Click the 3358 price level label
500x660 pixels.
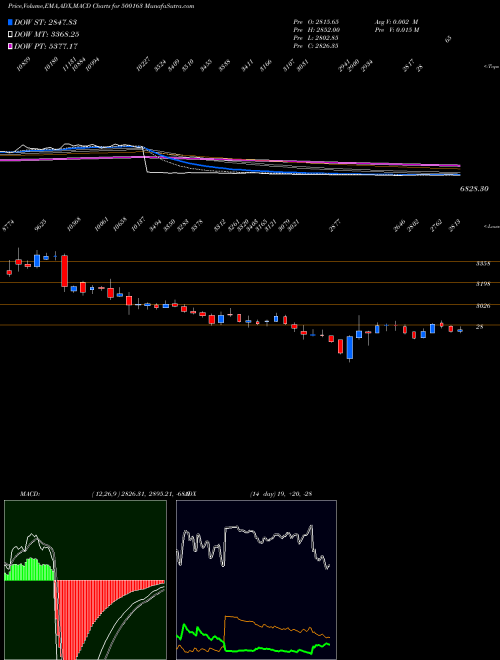pos(483,264)
